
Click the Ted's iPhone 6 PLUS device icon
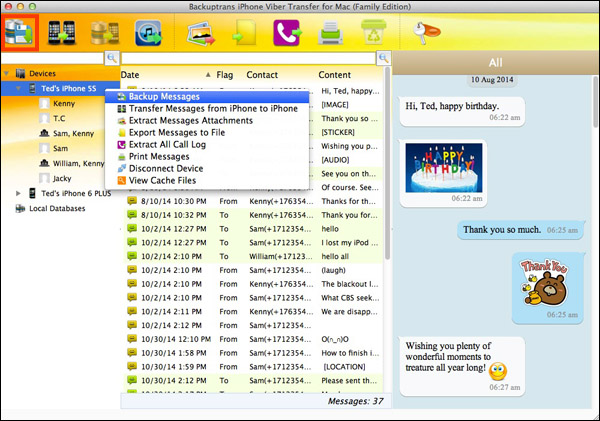point(33,193)
